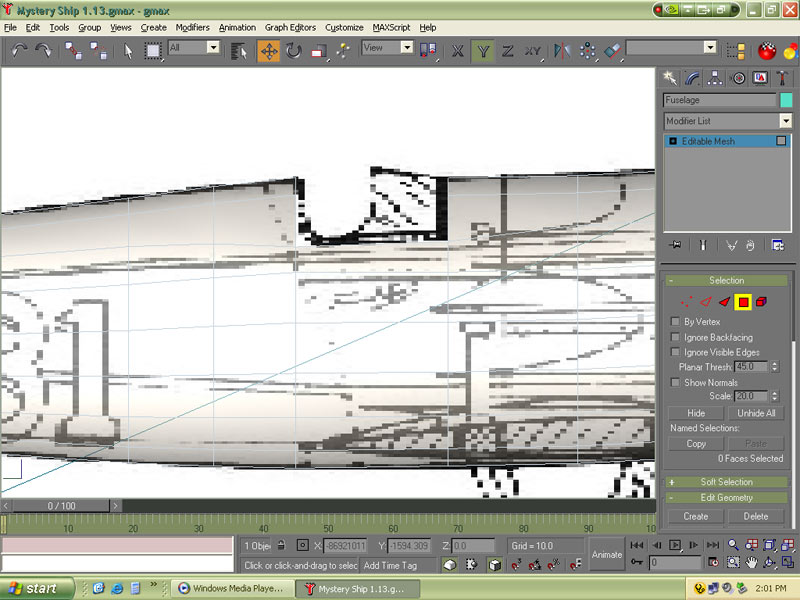Open the Graph Editors menu
The width and height of the screenshot is (800, 600).
tap(290, 28)
